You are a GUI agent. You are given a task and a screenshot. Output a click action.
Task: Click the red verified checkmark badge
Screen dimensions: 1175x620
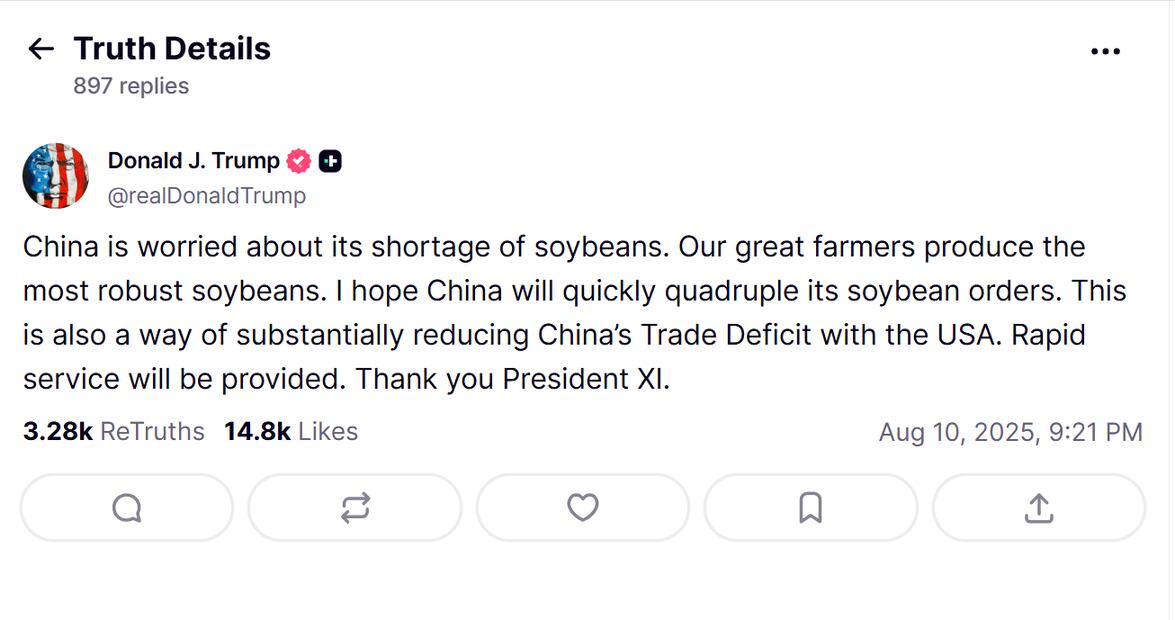(299, 161)
